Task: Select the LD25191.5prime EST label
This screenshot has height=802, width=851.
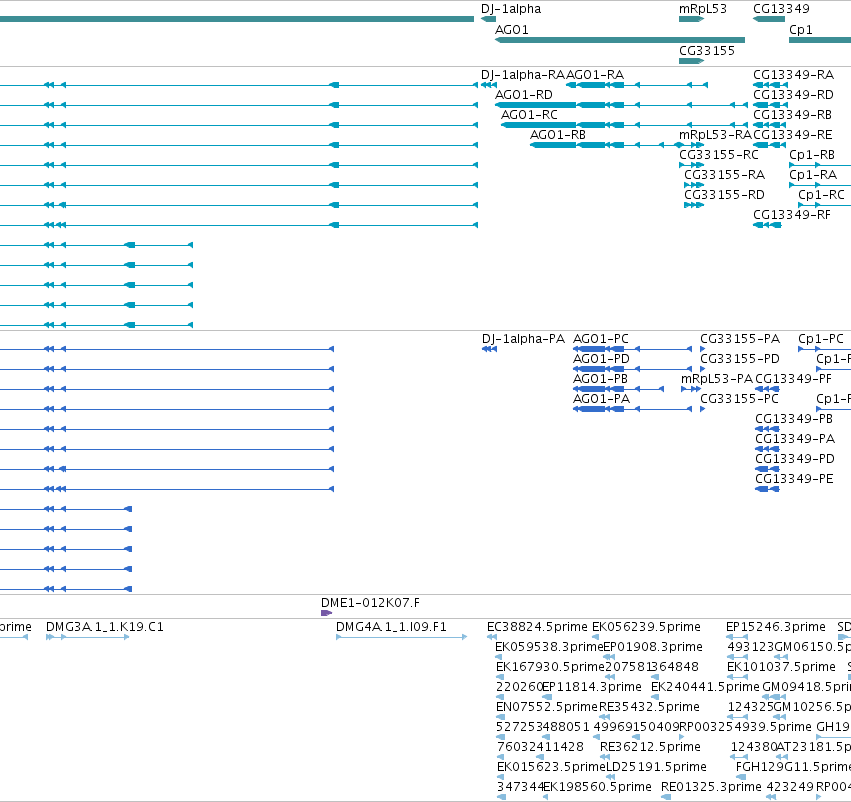Action: (x=656, y=767)
